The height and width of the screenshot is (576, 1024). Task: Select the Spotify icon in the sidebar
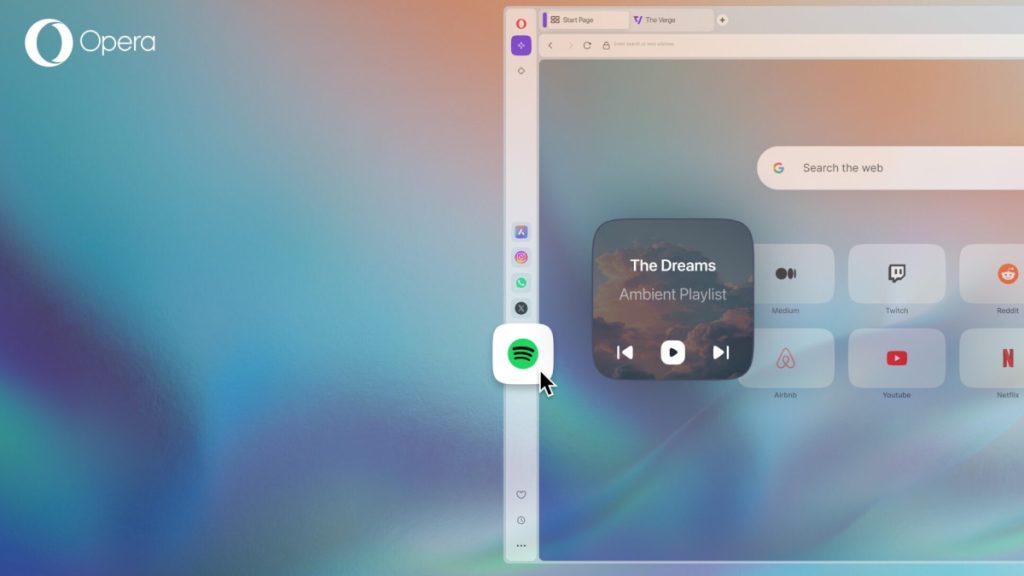point(521,352)
